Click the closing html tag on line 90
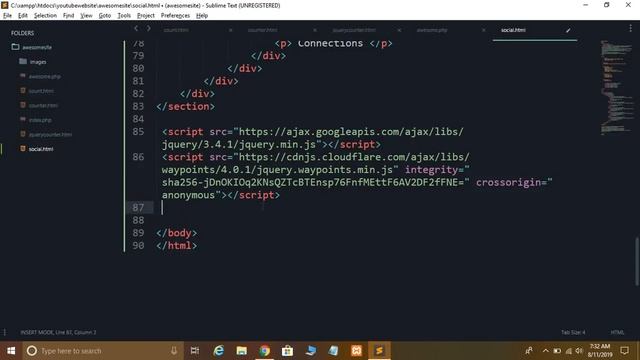This screenshot has width=640, height=360. click(x=177, y=246)
